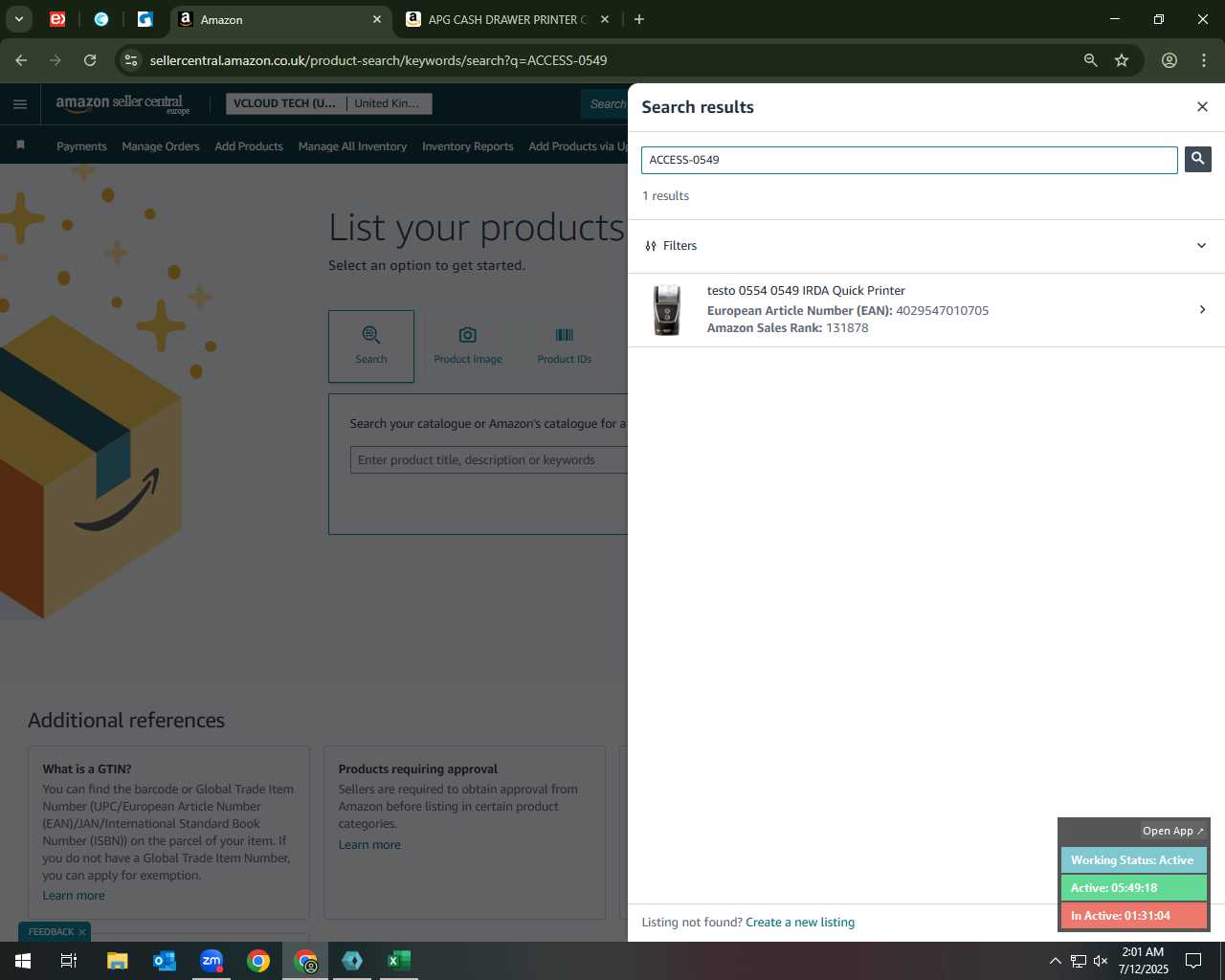
Task: Select the Product Image option
Action: click(468, 345)
